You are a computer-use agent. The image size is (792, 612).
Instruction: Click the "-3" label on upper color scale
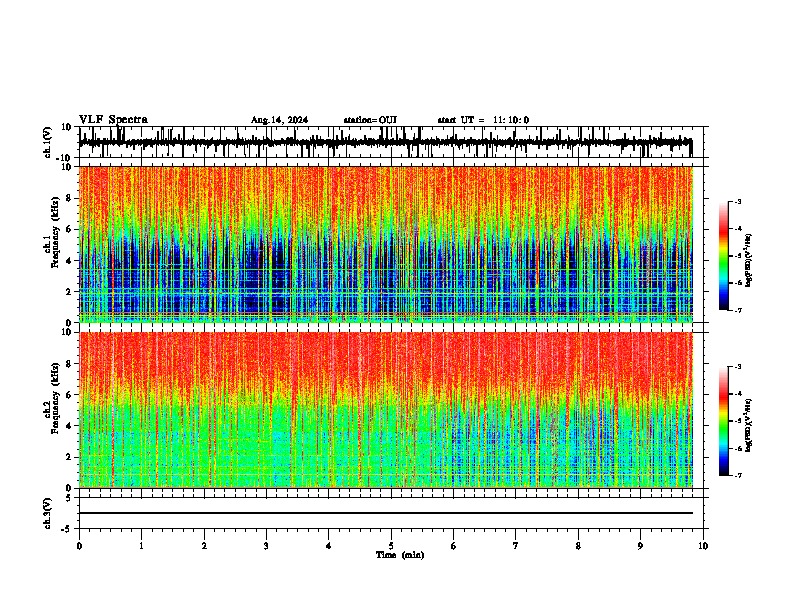point(737,201)
